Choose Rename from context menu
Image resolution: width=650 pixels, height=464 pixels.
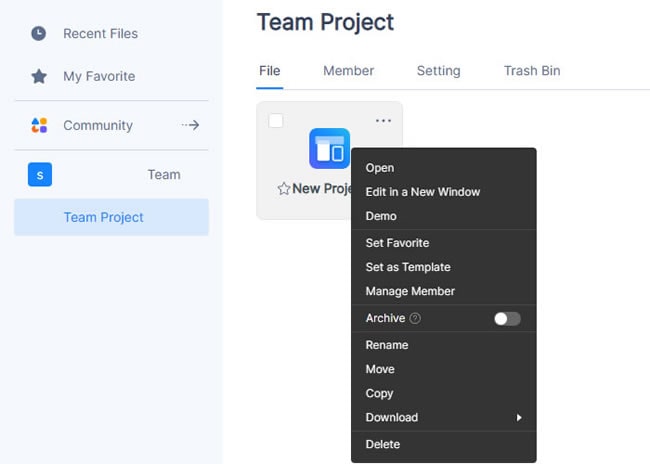coord(444,345)
